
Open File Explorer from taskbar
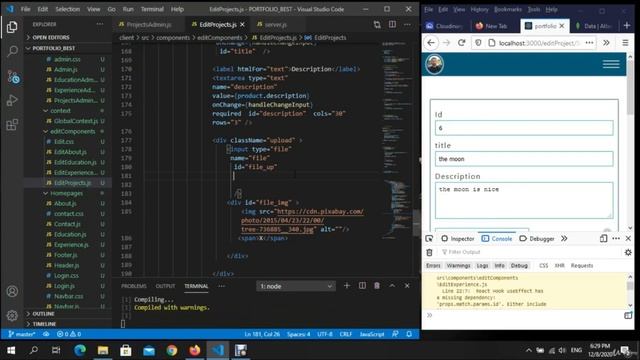(103, 350)
